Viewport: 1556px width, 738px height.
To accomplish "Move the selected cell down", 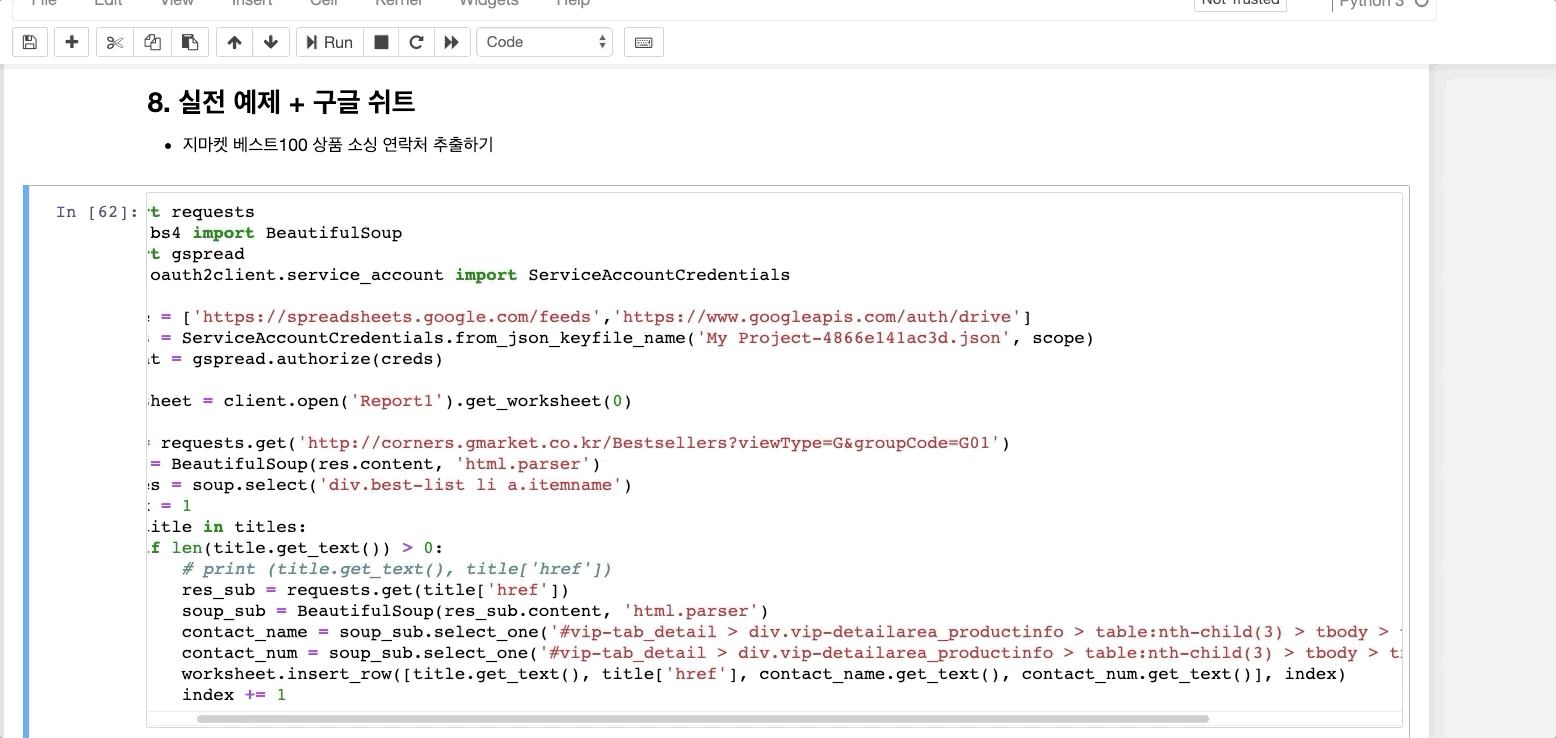I will click(271, 42).
